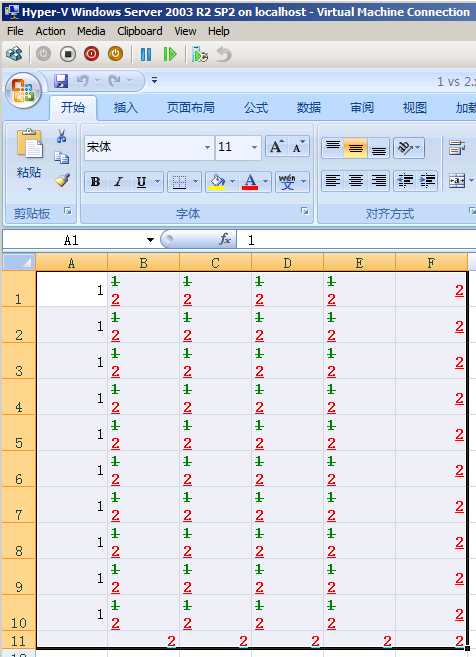Click inside the formula bar field

pos(356,240)
